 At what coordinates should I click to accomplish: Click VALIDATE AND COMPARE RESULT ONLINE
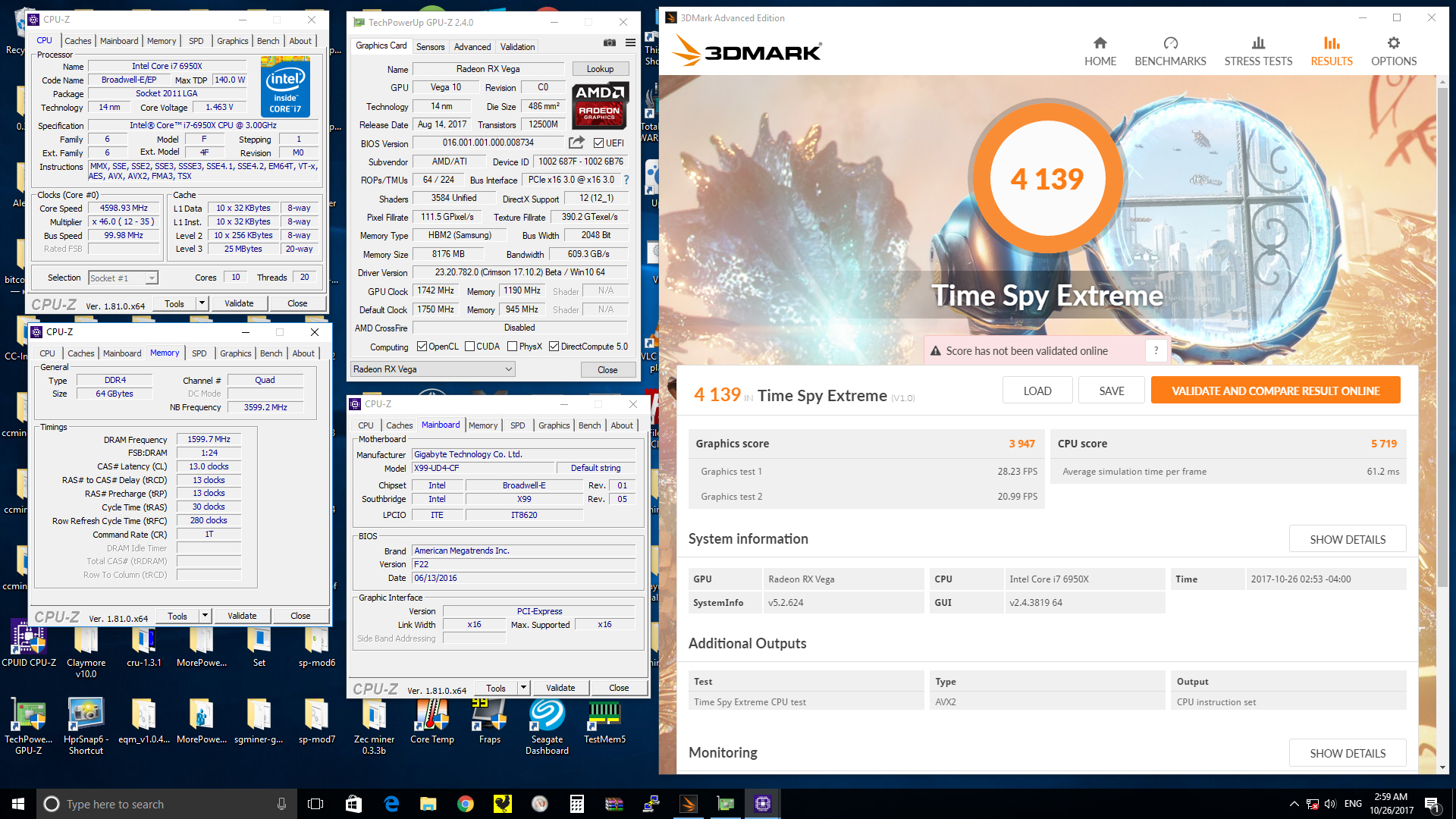[1276, 391]
